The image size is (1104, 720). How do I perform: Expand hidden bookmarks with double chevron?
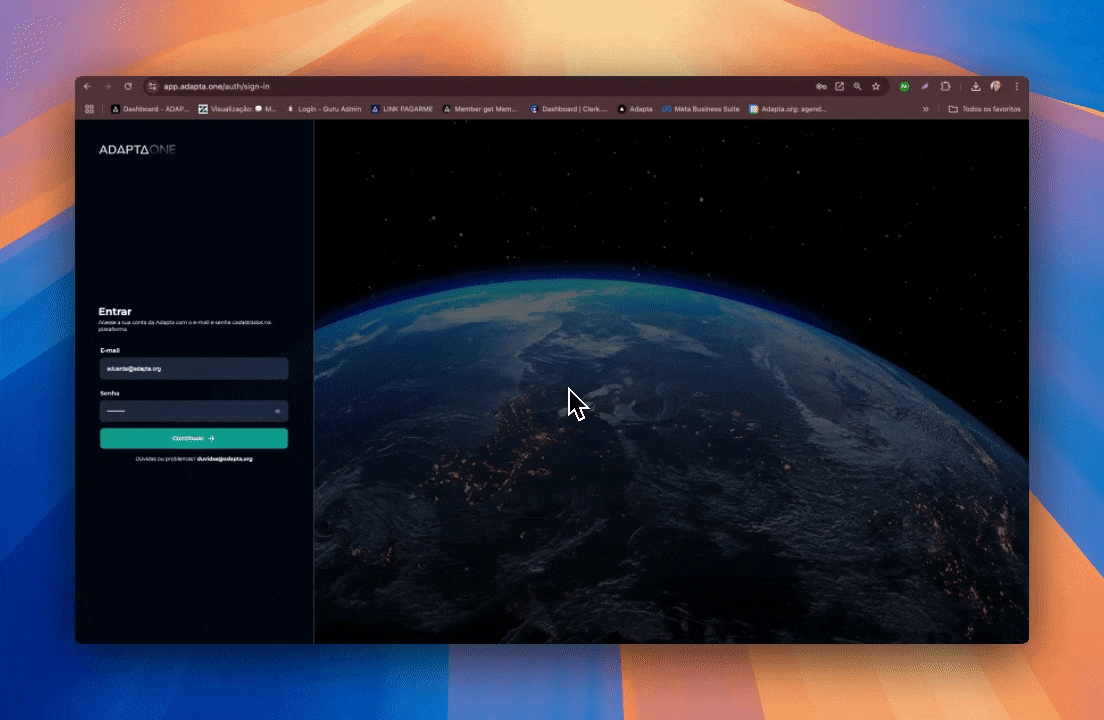925,109
